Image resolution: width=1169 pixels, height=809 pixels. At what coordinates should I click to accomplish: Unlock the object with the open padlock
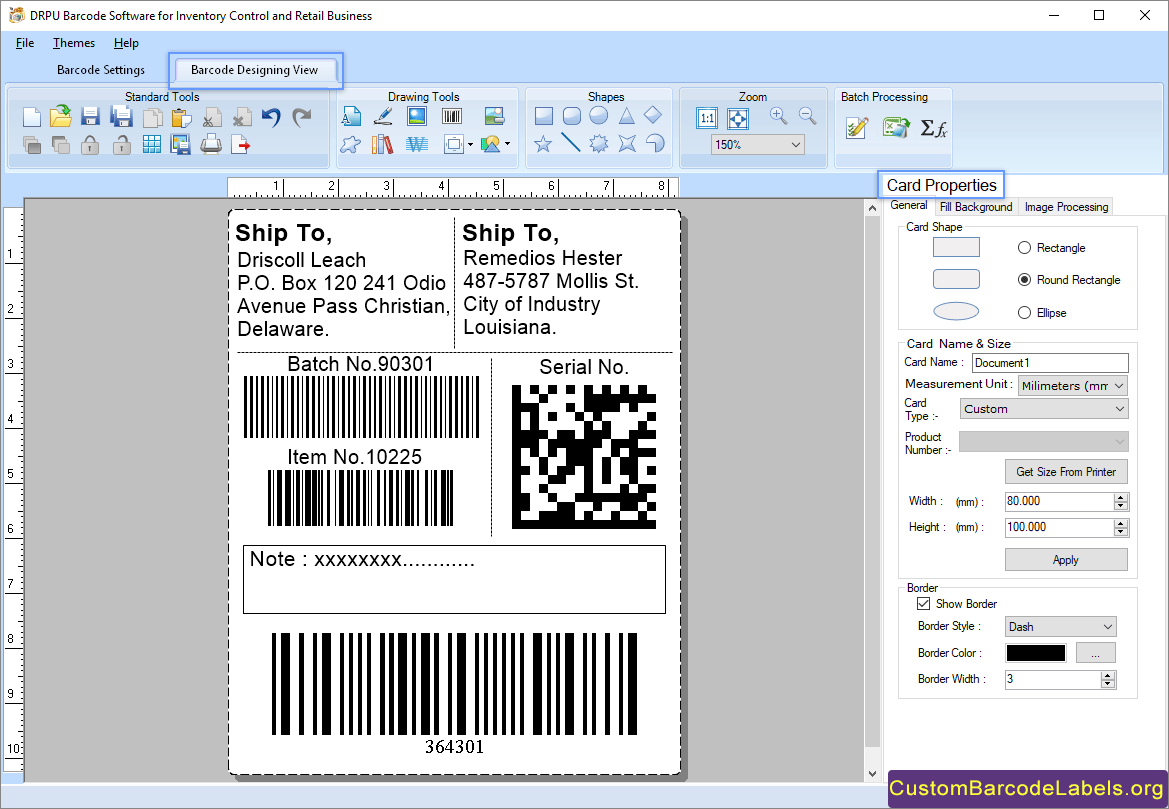click(x=122, y=145)
